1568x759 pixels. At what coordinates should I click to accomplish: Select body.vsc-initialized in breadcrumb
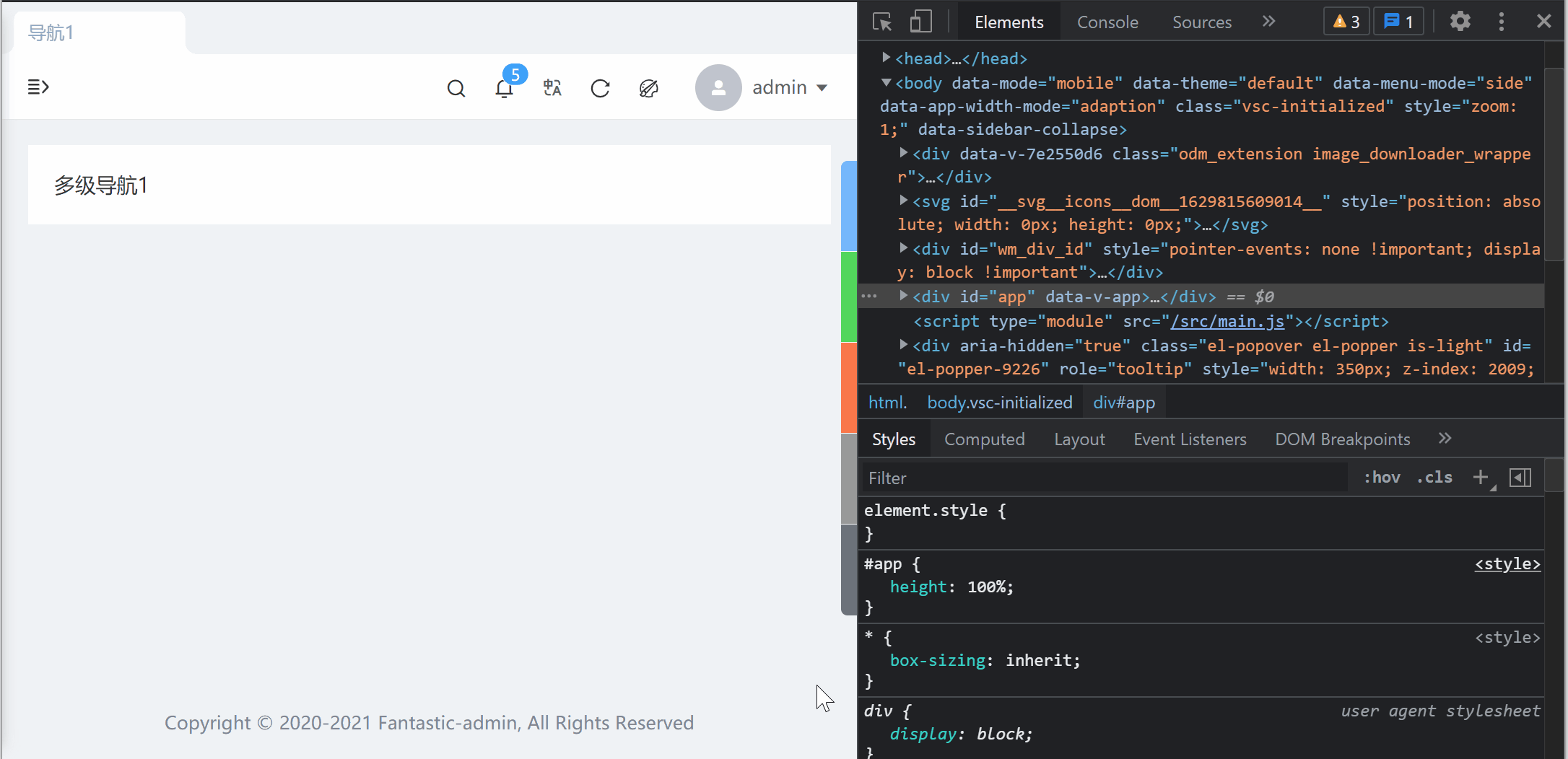1000,403
